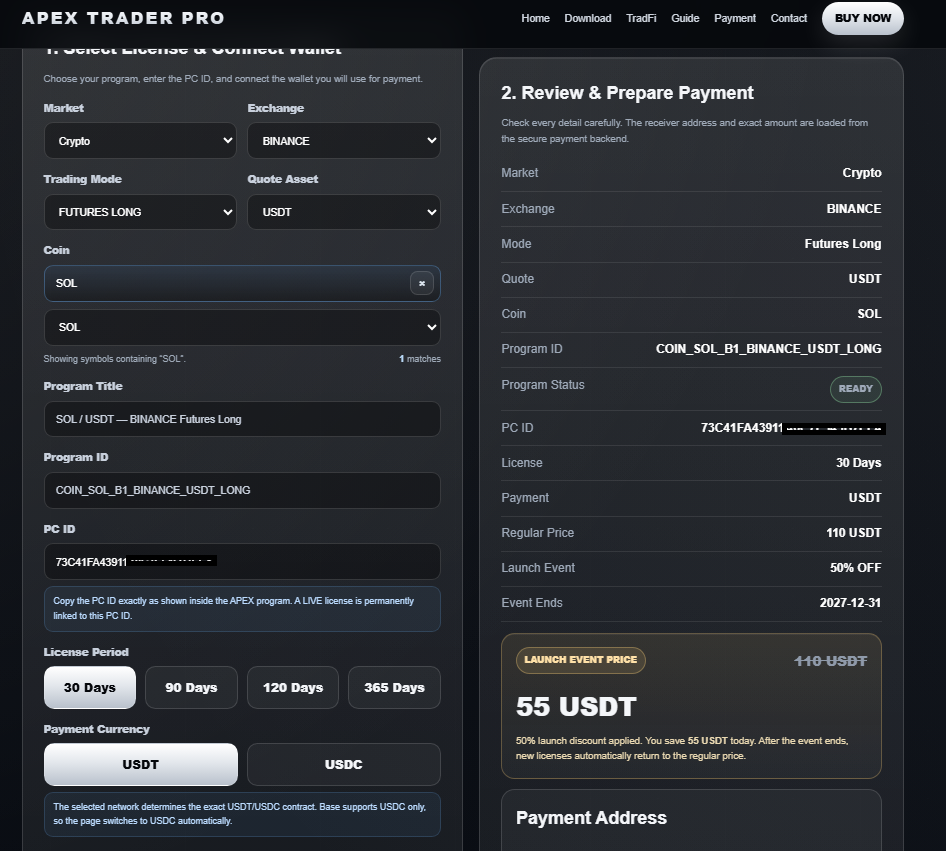Viewport: 946px width, 851px height.
Task: Choose the 365 Days license period
Action: [395, 688]
